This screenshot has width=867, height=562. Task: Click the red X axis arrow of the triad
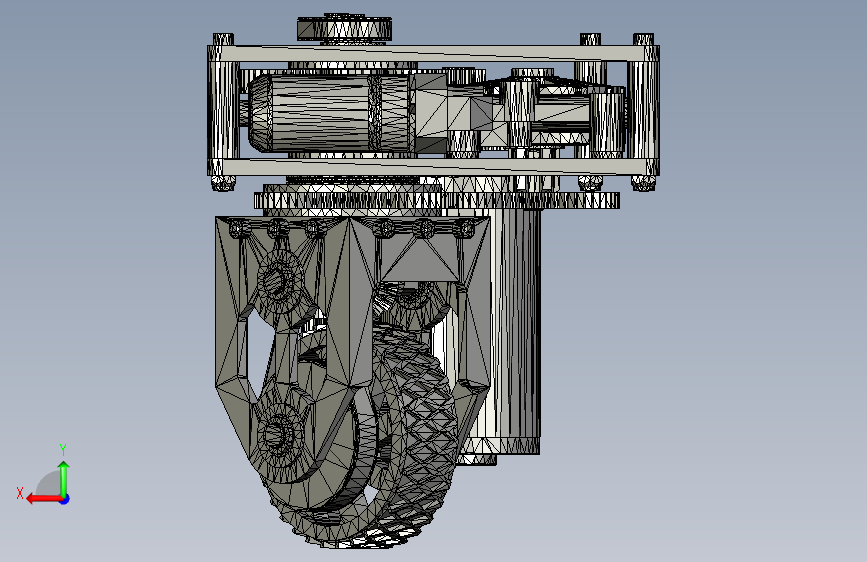click(44, 499)
